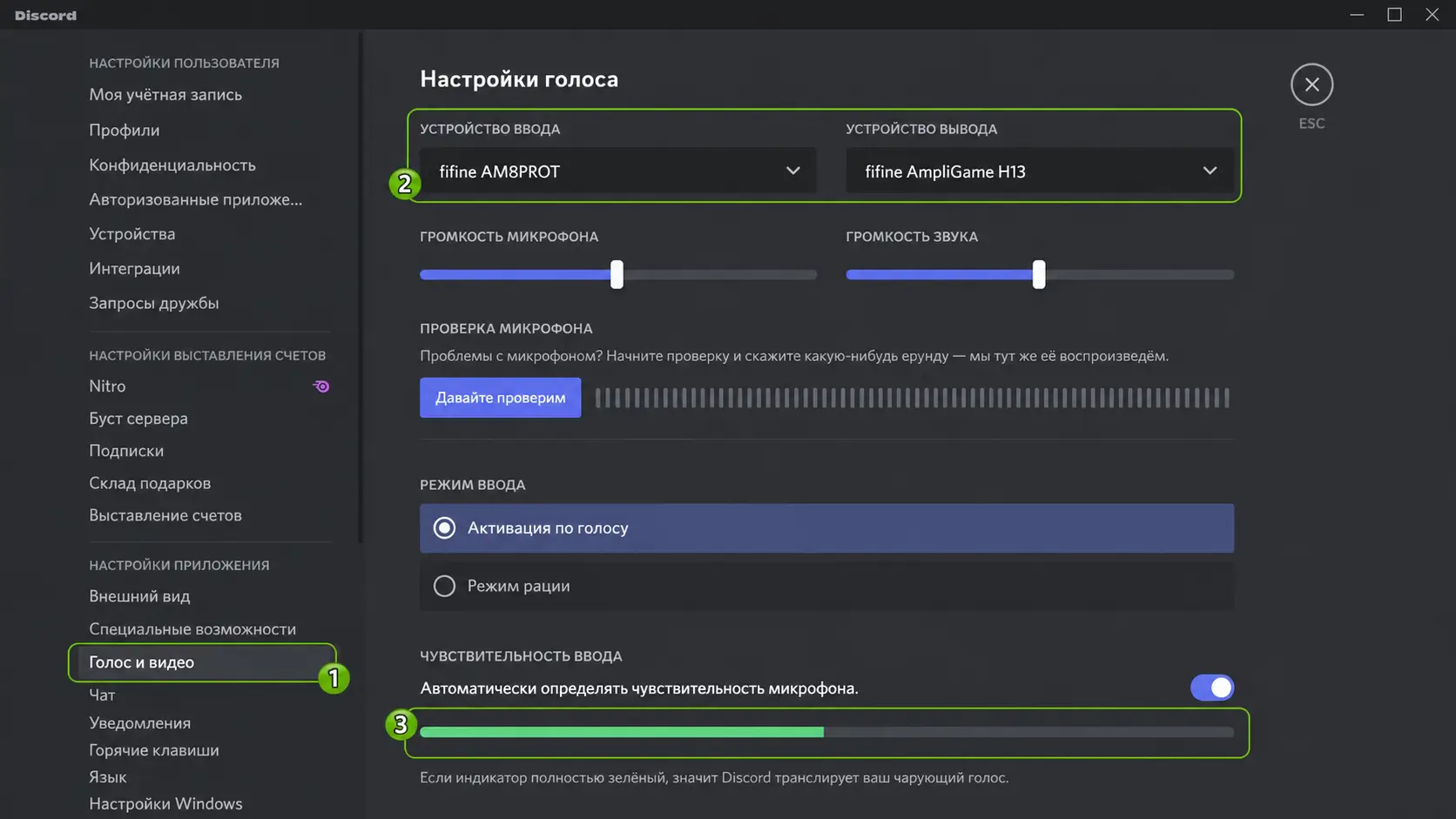This screenshot has height=819, width=1456.
Task: Open 'Склад подарков' section
Action: point(150,483)
